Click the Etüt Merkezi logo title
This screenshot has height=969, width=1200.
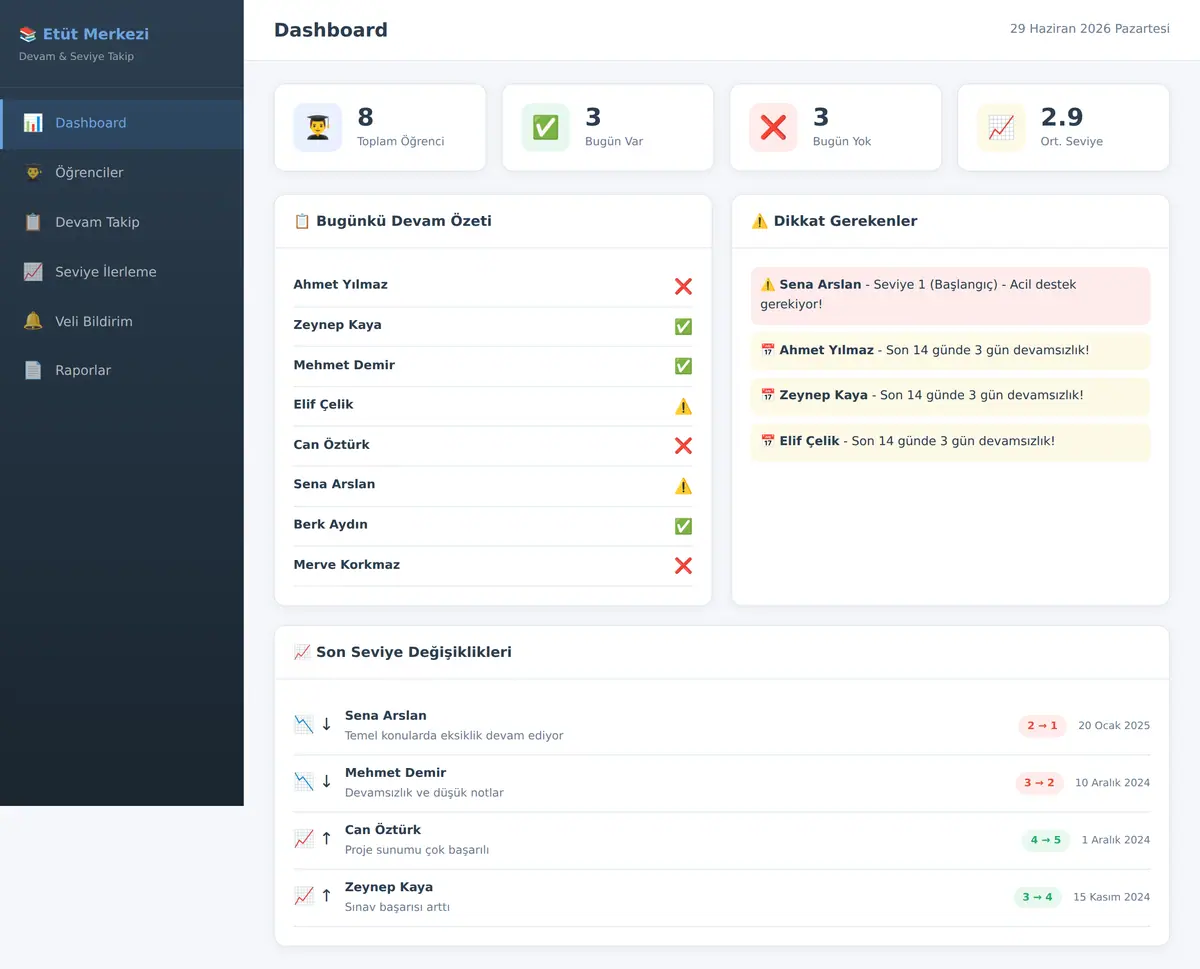[x=84, y=34]
